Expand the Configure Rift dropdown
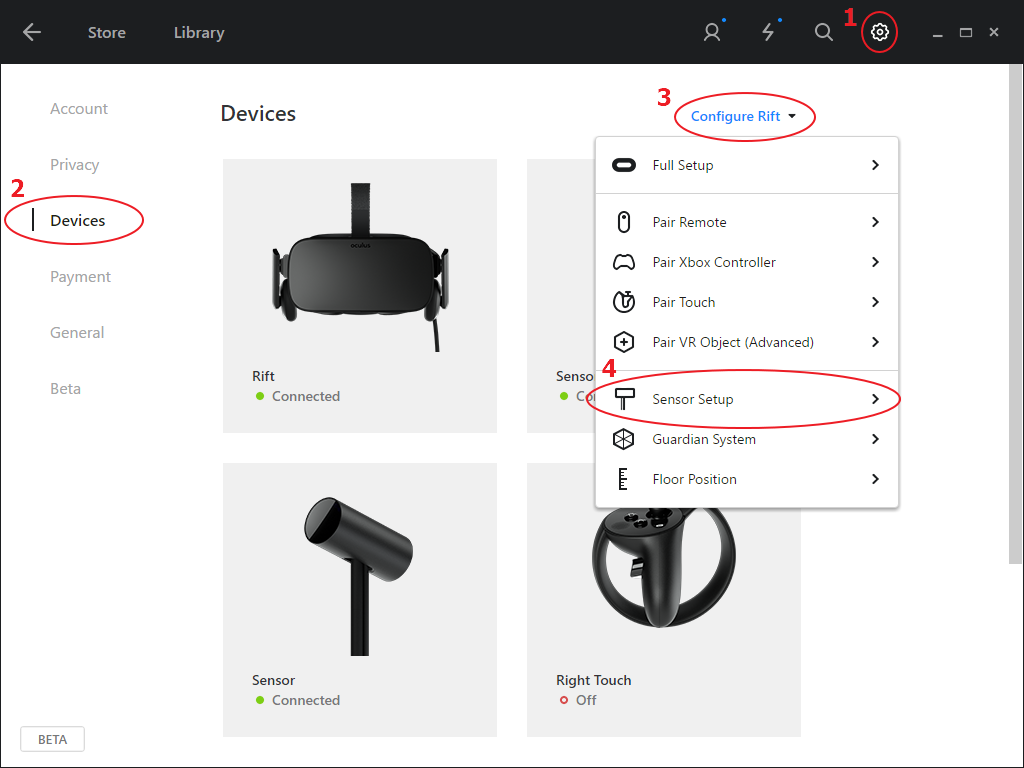 [743, 116]
